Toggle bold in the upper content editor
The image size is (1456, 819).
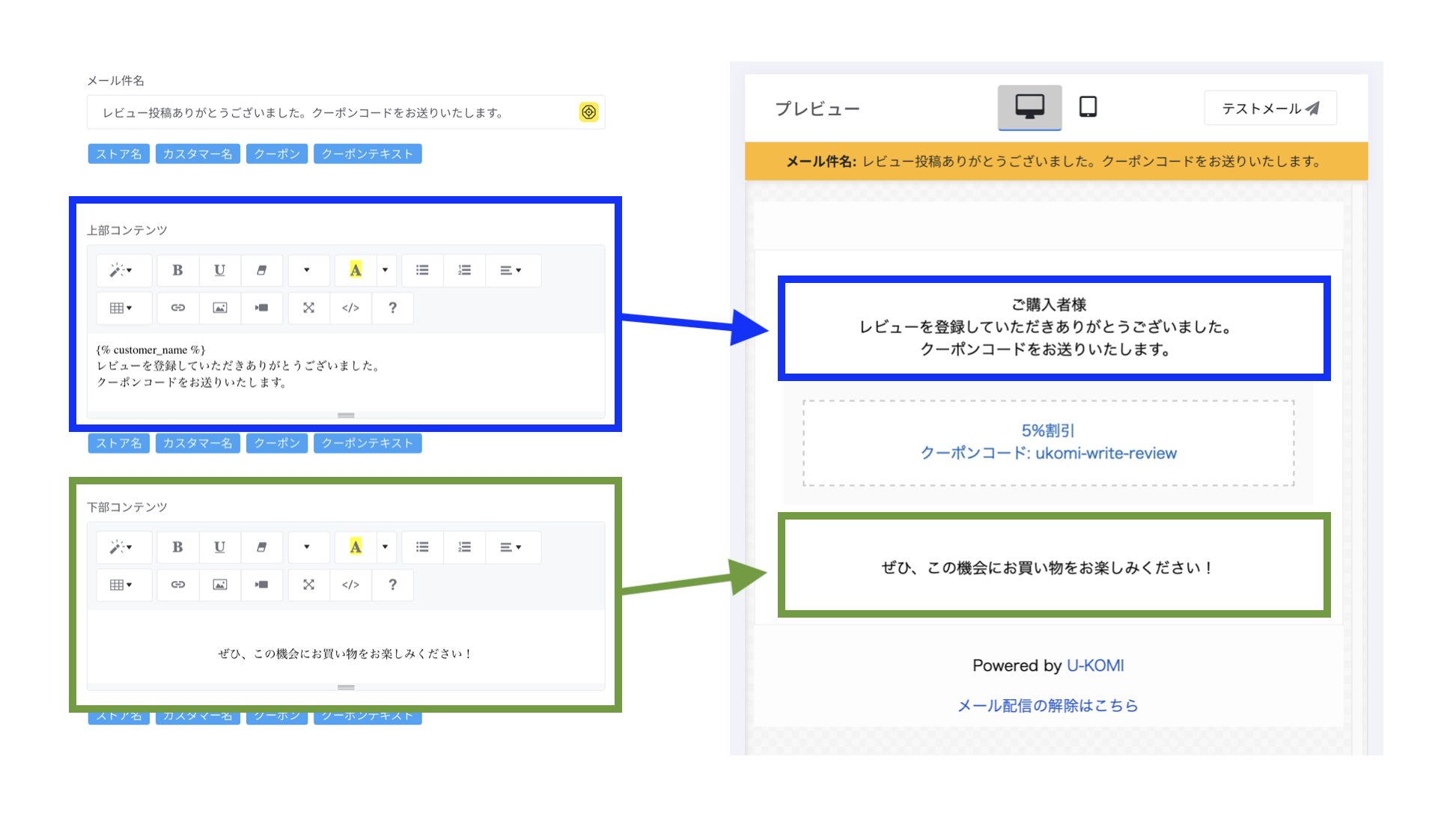[x=177, y=270]
